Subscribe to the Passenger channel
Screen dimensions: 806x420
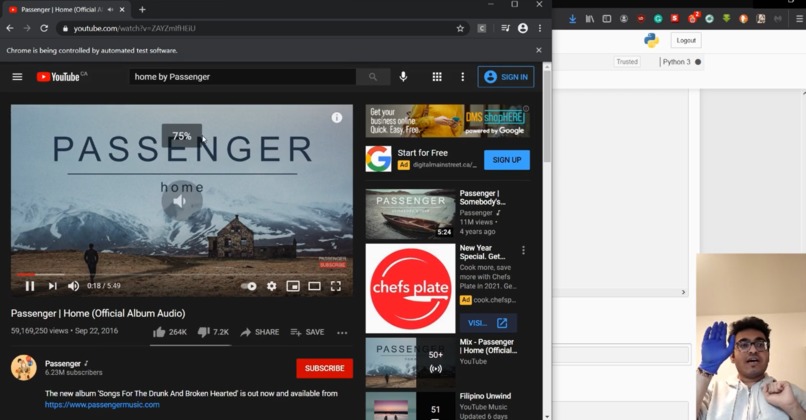324,368
